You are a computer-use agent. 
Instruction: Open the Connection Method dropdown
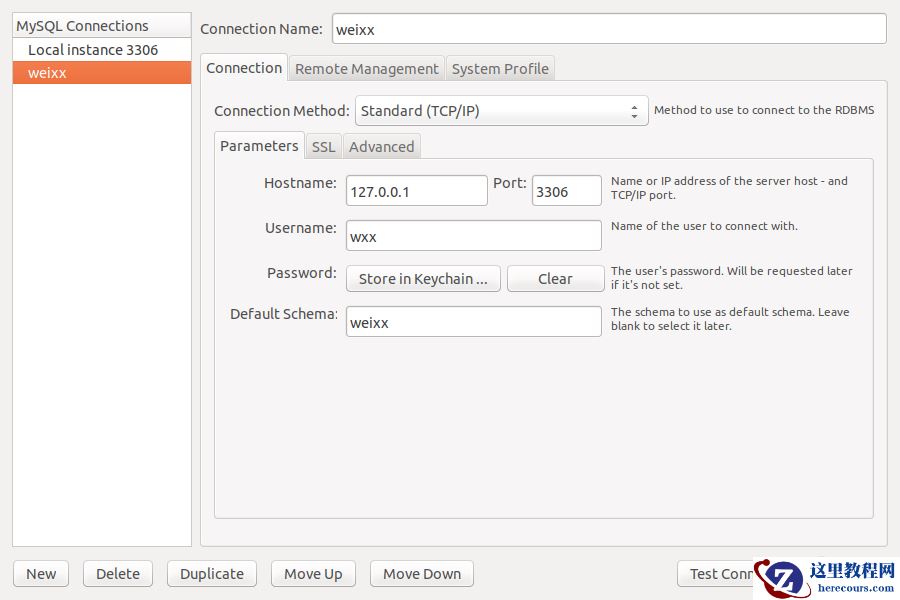pyautogui.click(x=502, y=111)
